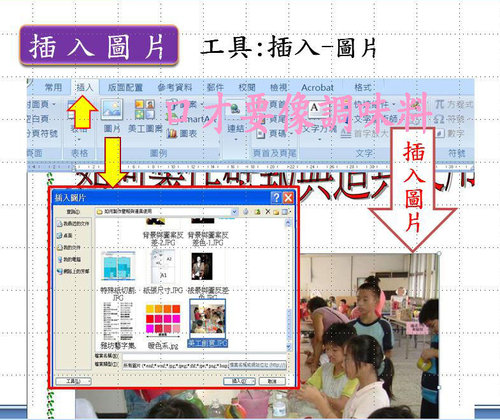The height and width of the screenshot is (420, 500).
Task: Expand the 檔案類型 file type dropdown
Action: pyautogui.click(x=204, y=365)
